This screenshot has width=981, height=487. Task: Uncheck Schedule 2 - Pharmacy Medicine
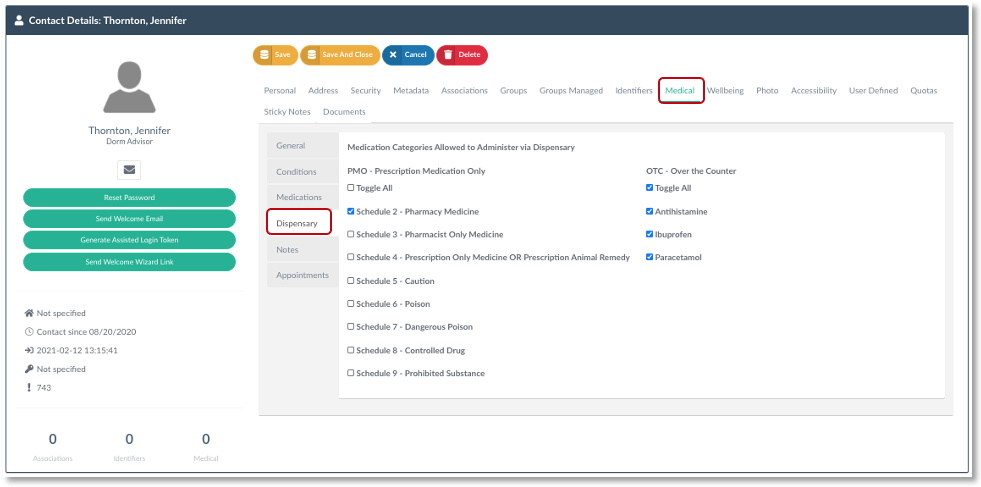[x=351, y=212]
